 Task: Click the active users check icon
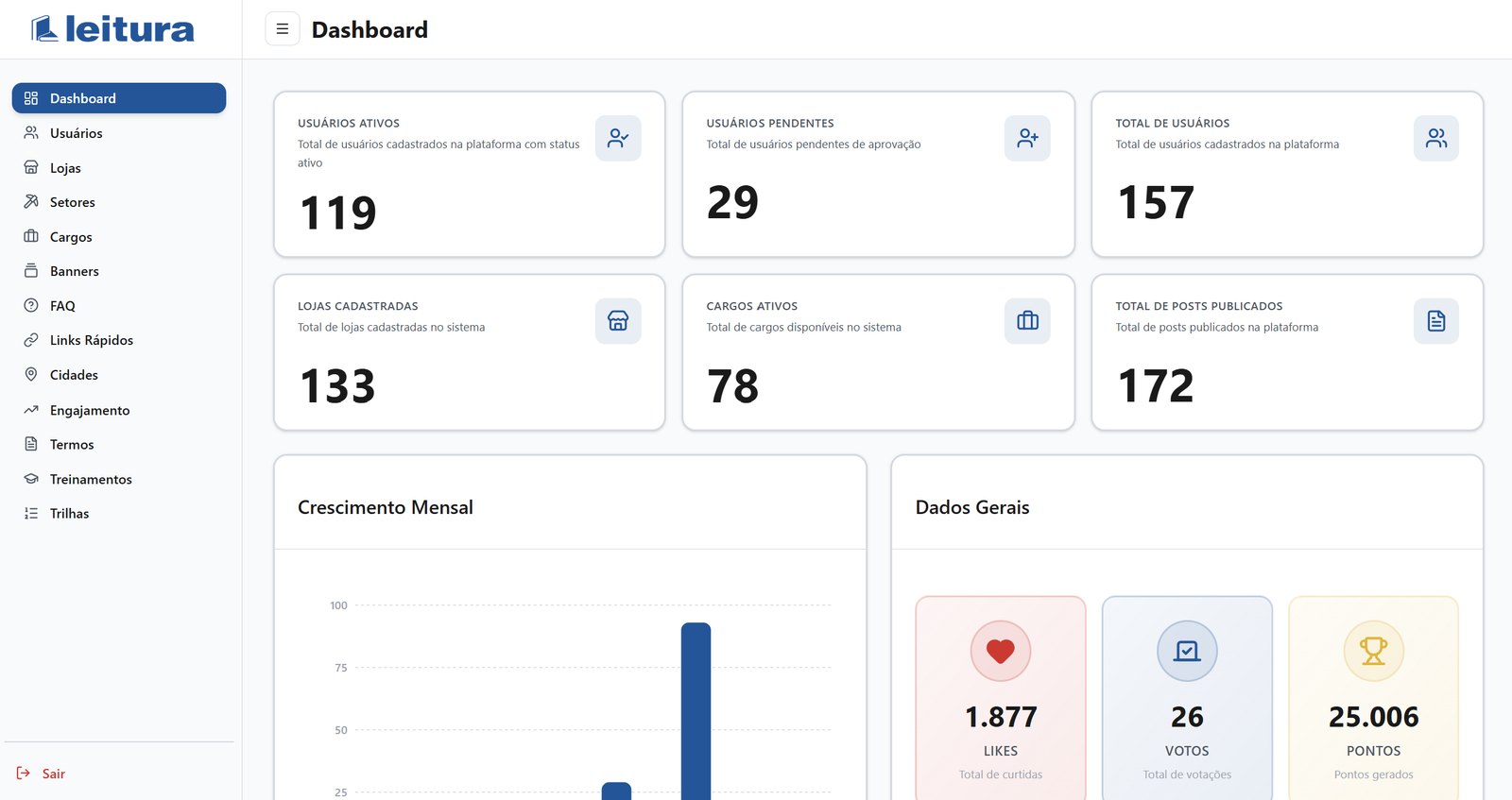coord(618,138)
